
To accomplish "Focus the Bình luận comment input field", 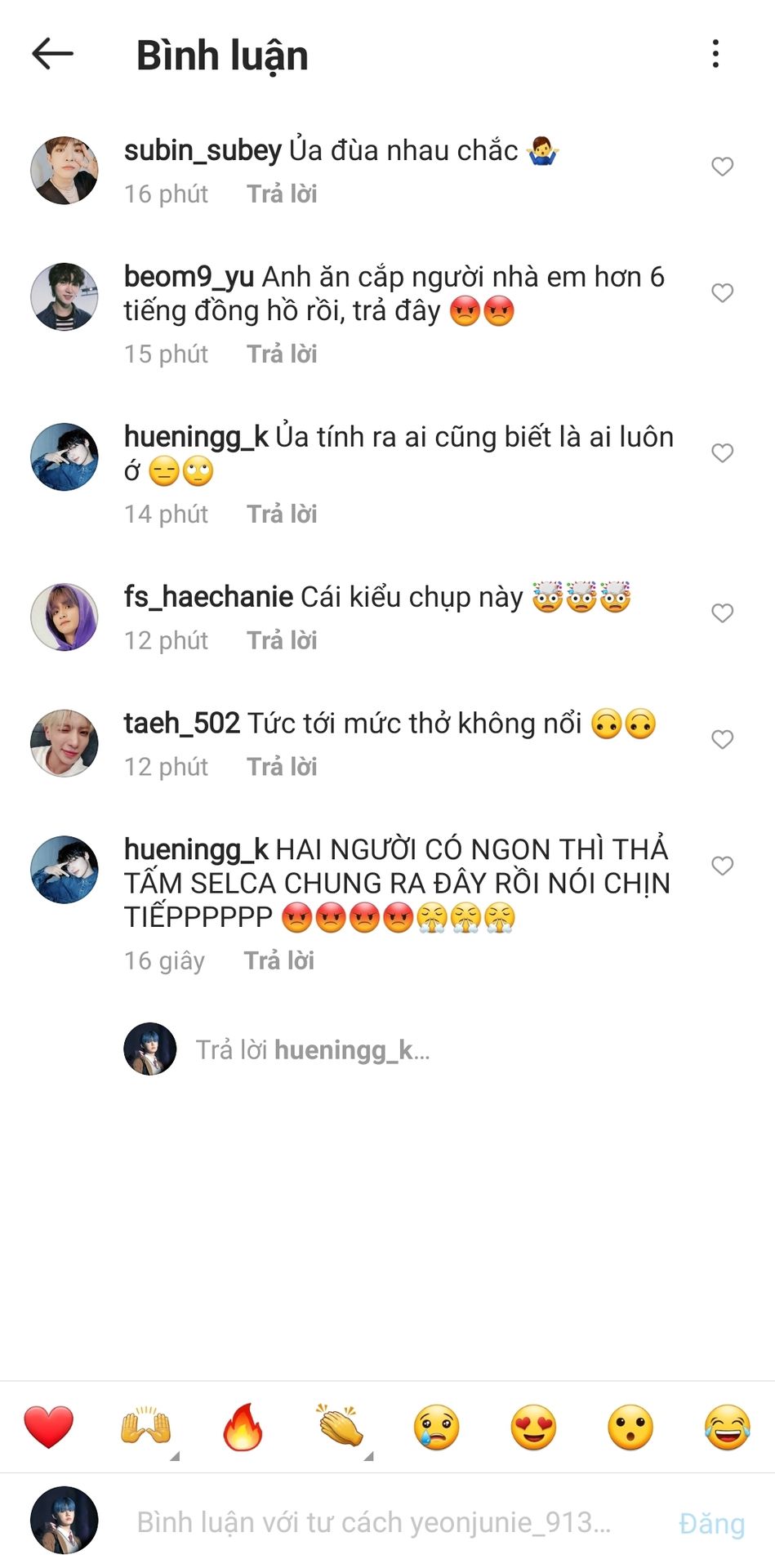I will point(373,1522).
